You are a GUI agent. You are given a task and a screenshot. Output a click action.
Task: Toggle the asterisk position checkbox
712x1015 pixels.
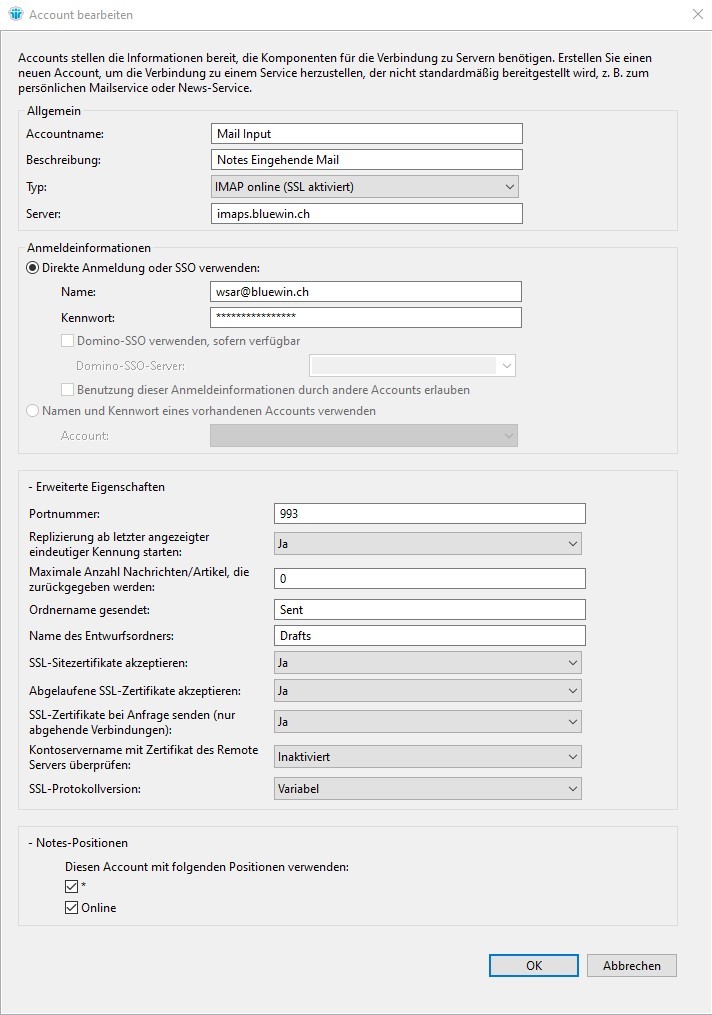(x=71, y=887)
